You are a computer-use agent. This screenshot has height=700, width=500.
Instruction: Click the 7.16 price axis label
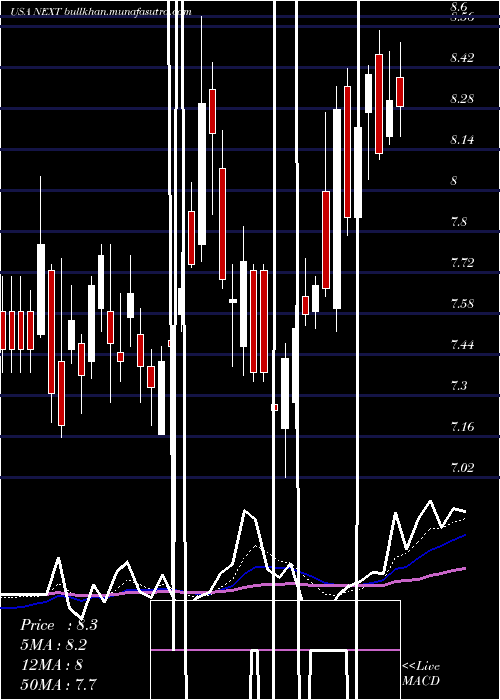pyautogui.click(x=462, y=427)
